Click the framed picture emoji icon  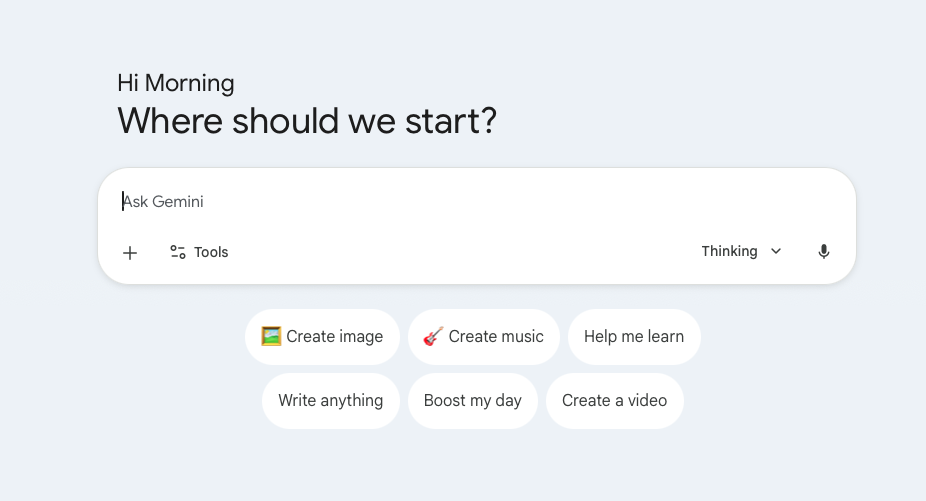click(x=271, y=336)
